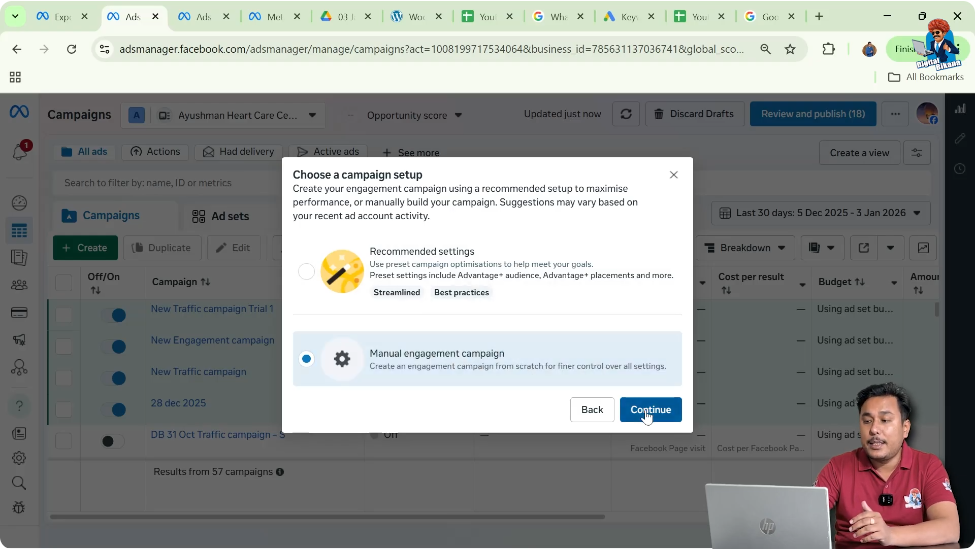Select the Active ads filter
The height and width of the screenshot is (550, 976).
coord(328,151)
